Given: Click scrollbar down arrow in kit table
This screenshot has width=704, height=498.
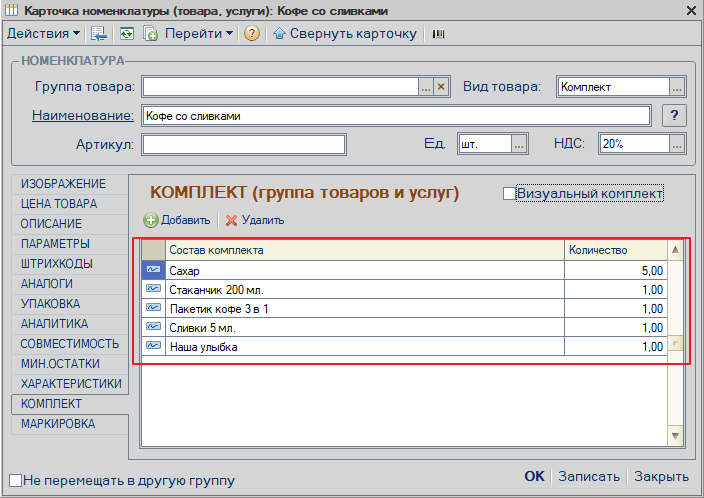Looking at the screenshot, I should [675, 436].
